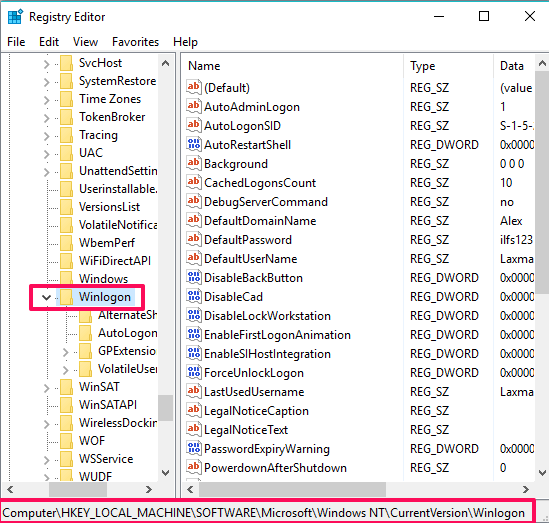Click the DefaultUserName string icon
The image size is (549, 523).
pos(193,258)
